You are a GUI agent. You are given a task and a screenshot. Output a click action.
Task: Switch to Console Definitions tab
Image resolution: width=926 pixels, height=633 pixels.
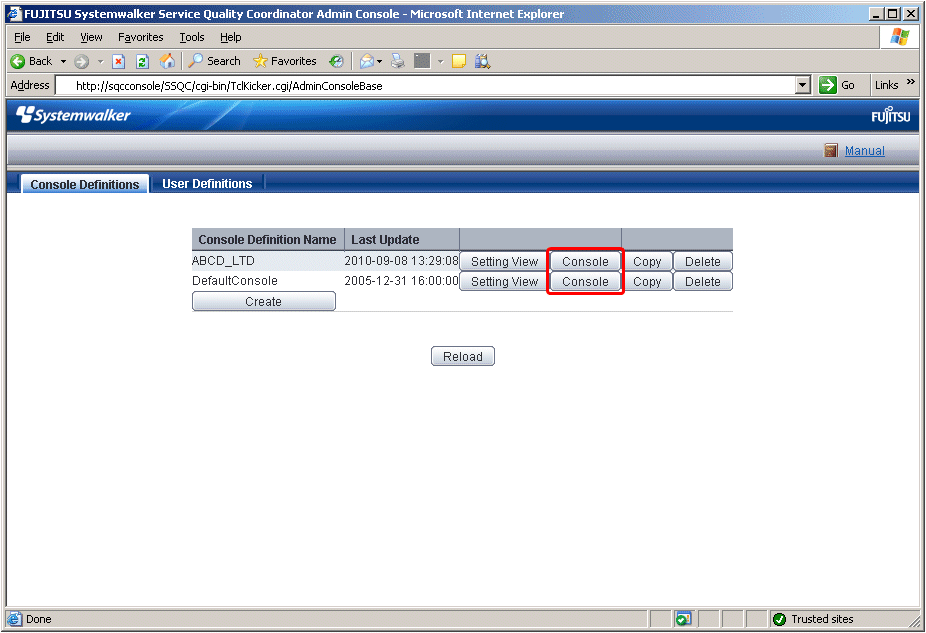tap(84, 184)
